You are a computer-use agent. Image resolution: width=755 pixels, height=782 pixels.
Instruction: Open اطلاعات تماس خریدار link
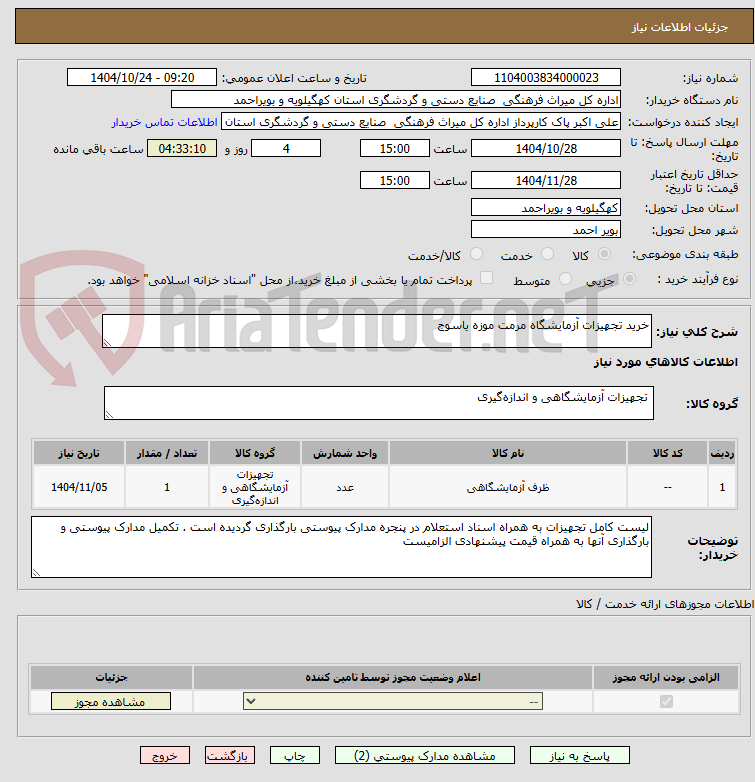pos(165,122)
